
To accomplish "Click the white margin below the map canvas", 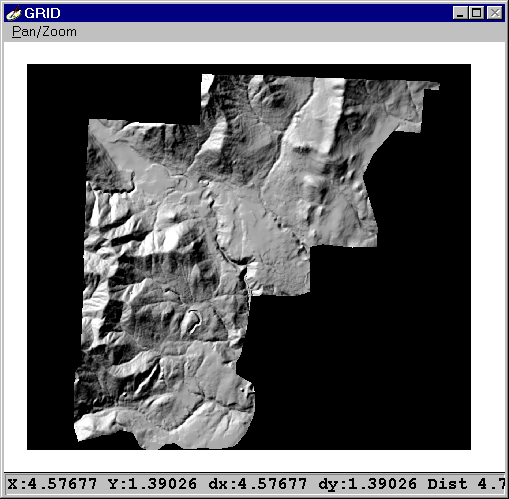I will click(254, 461).
